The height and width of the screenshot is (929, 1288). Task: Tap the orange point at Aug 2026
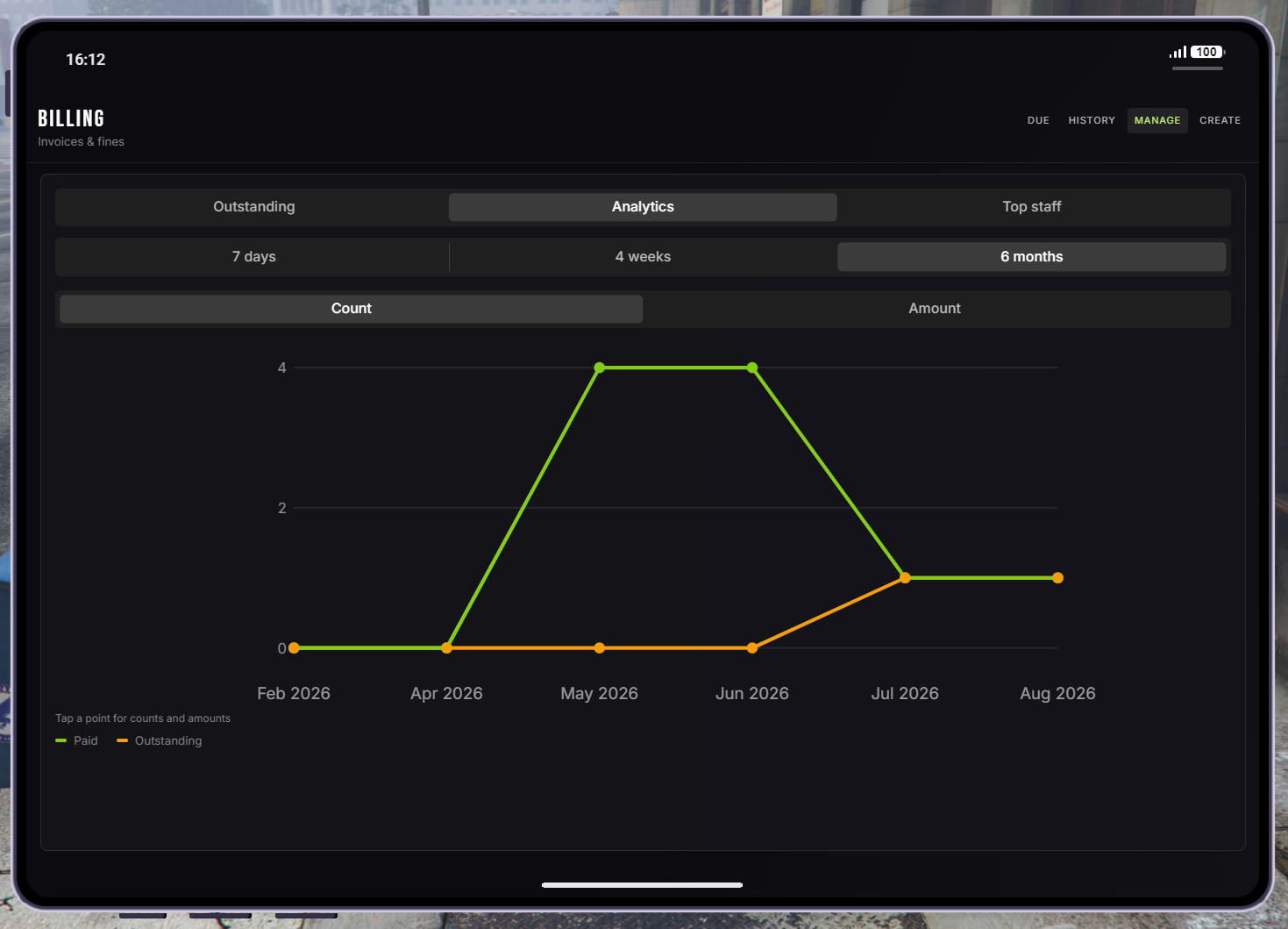(1058, 578)
